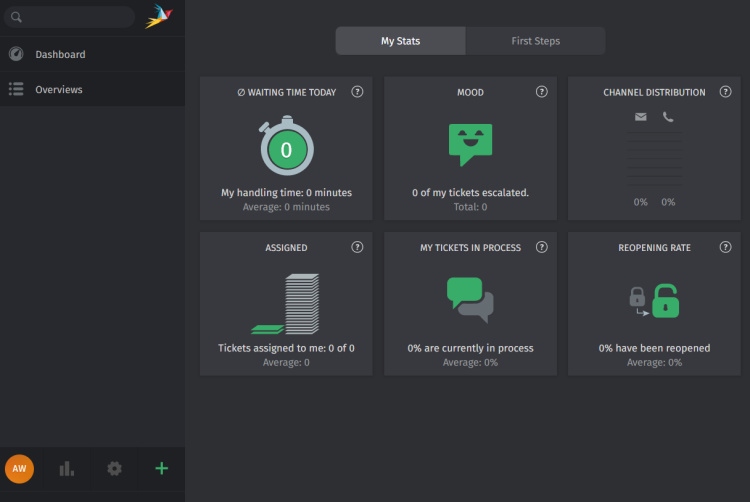
Task: Show help for My Tickets In Process
Action: tap(542, 247)
